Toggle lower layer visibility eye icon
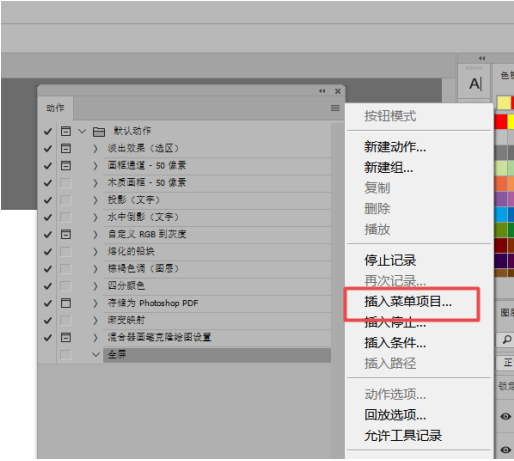 pyautogui.click(x=505, y=450)
